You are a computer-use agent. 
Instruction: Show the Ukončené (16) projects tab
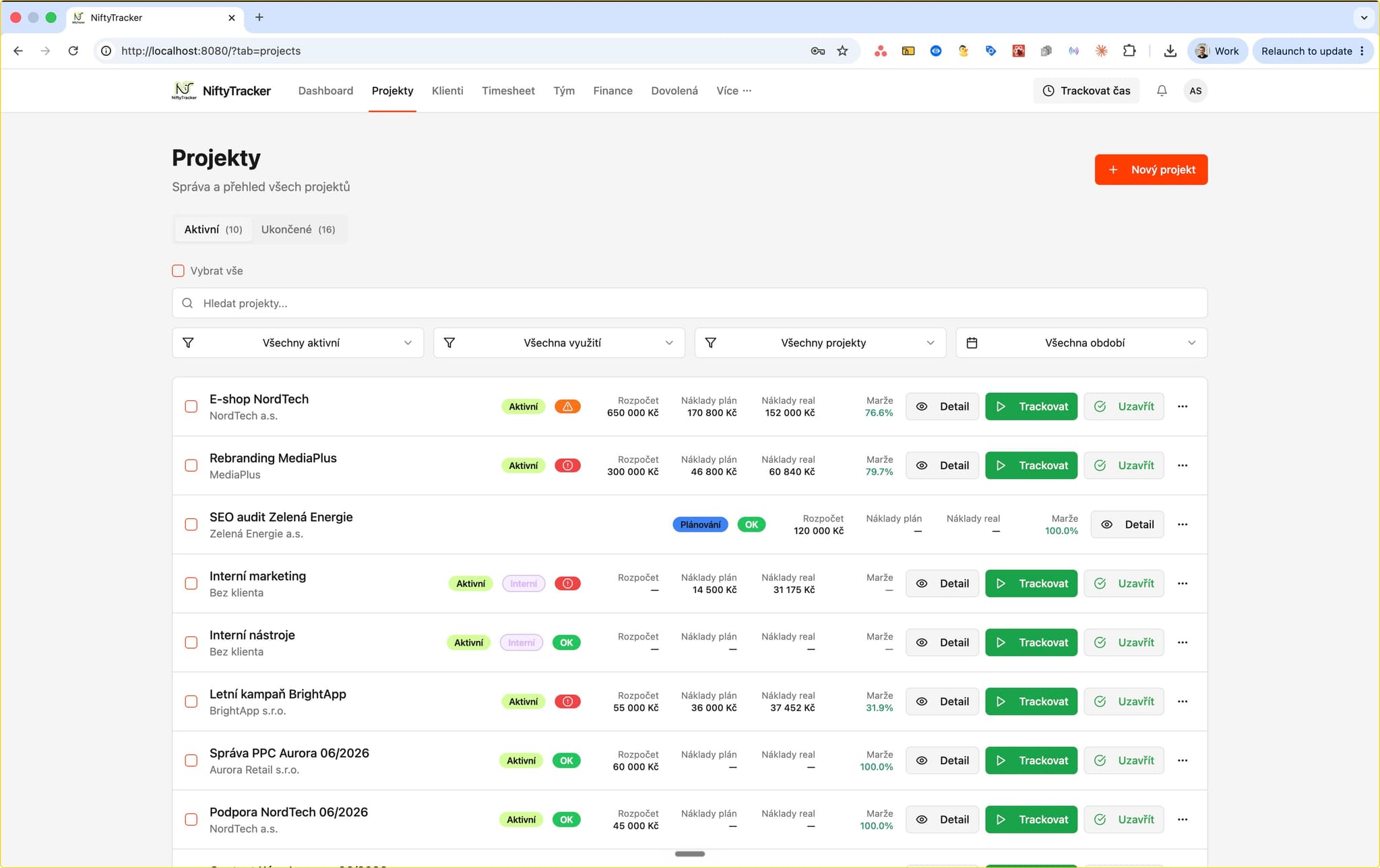(298, 229)
